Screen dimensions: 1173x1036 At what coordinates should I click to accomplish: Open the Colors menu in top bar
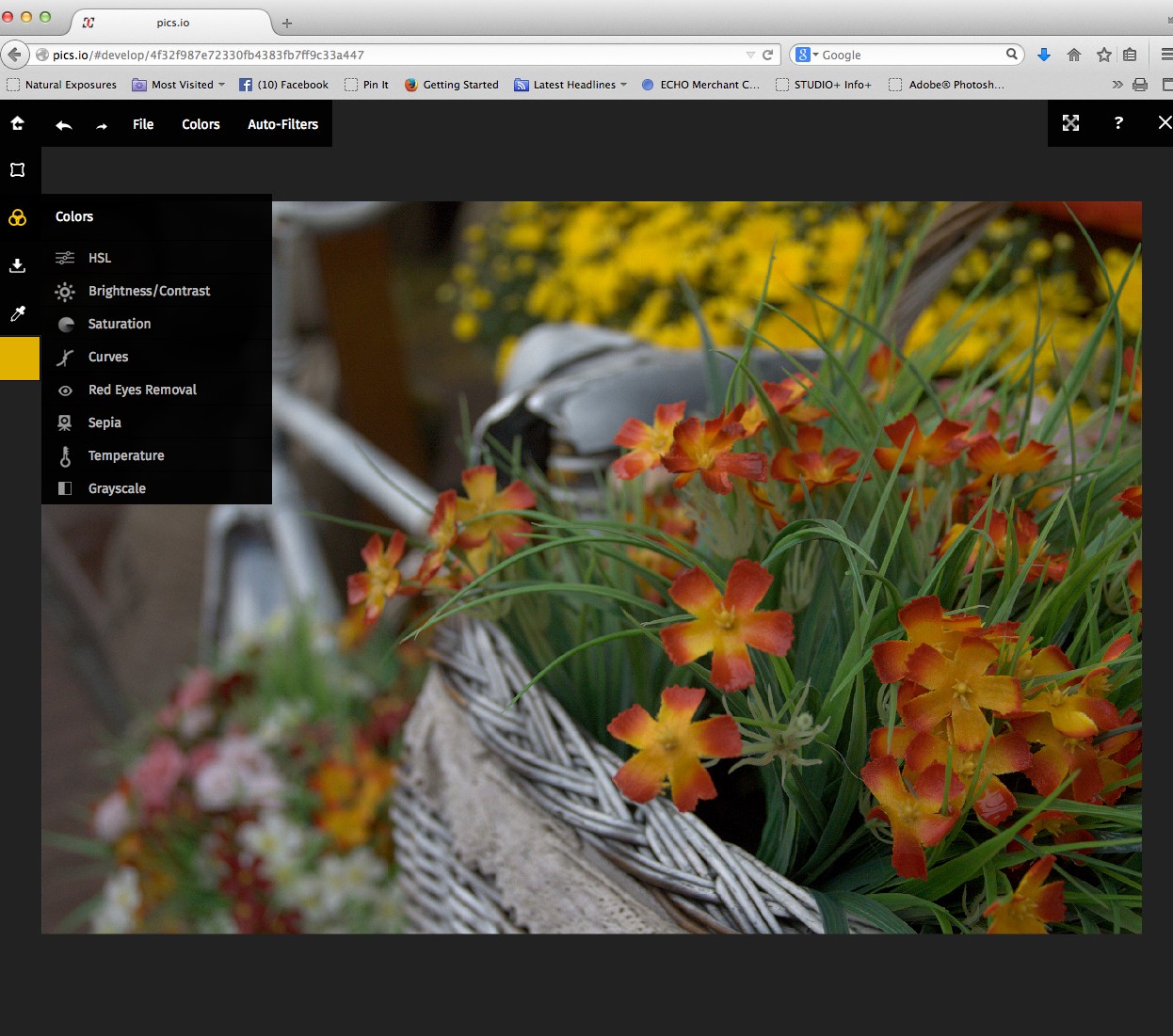coord(201,124)
